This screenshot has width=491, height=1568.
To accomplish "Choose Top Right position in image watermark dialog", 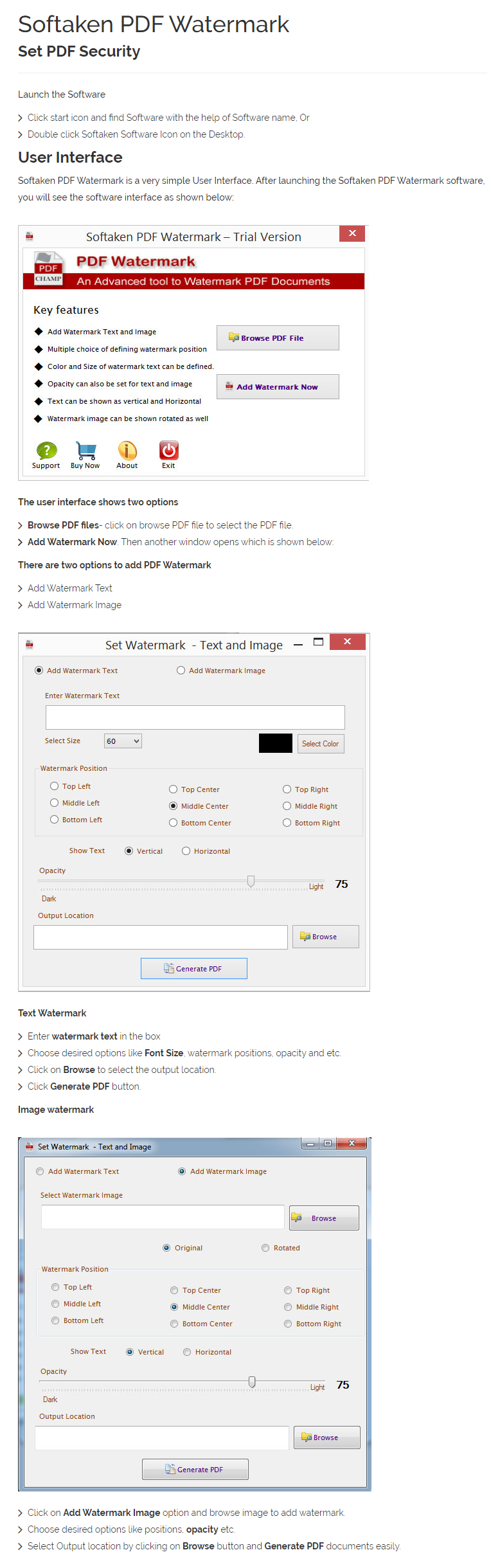I will tap(289, 1290).
